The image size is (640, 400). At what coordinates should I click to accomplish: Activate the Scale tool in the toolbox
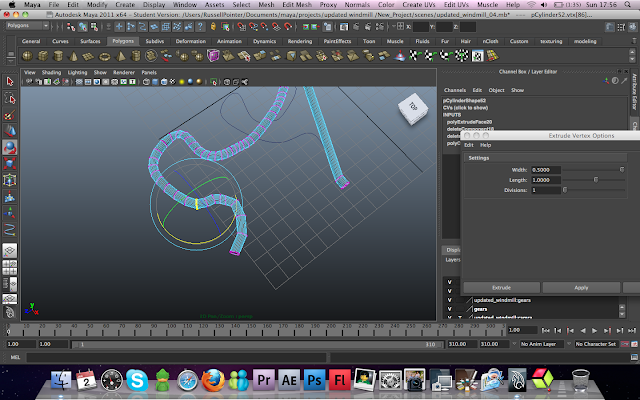9,164
